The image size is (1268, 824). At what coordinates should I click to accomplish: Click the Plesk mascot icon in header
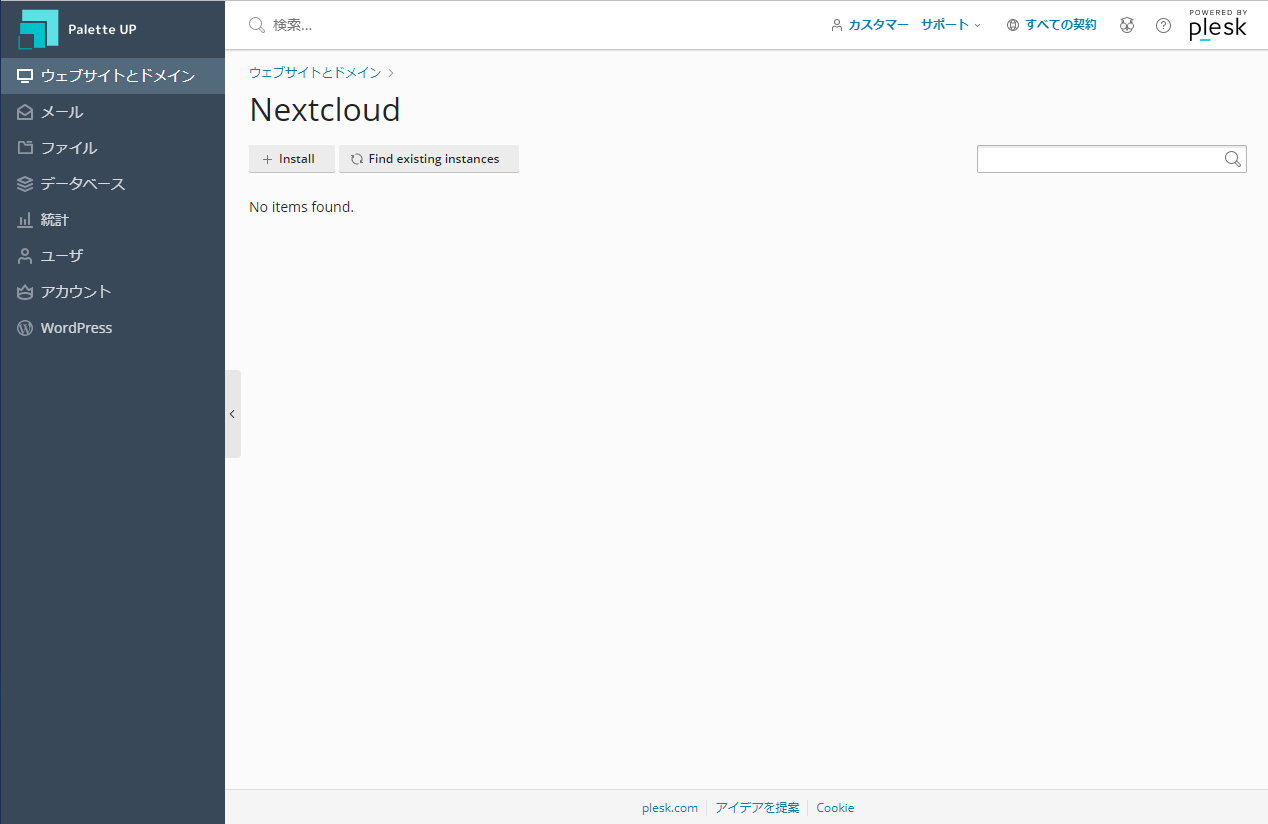(x=1127, y=25)
